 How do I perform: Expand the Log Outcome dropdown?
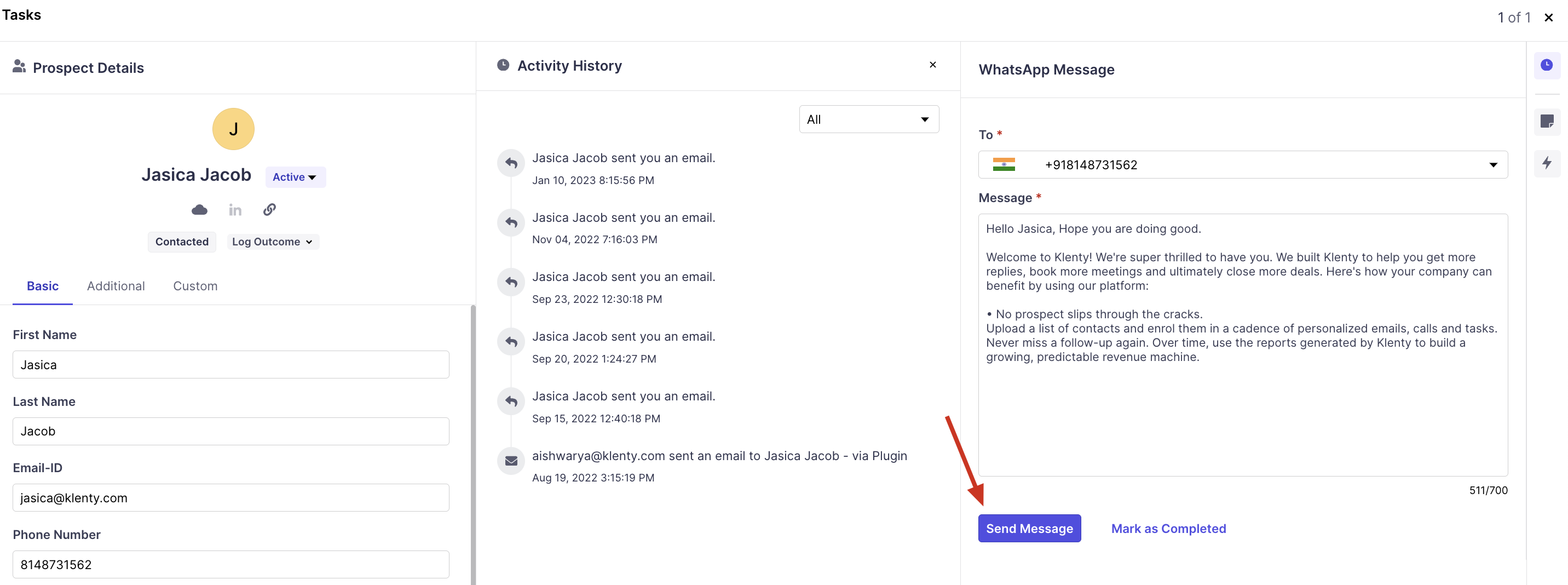(272, 242)
